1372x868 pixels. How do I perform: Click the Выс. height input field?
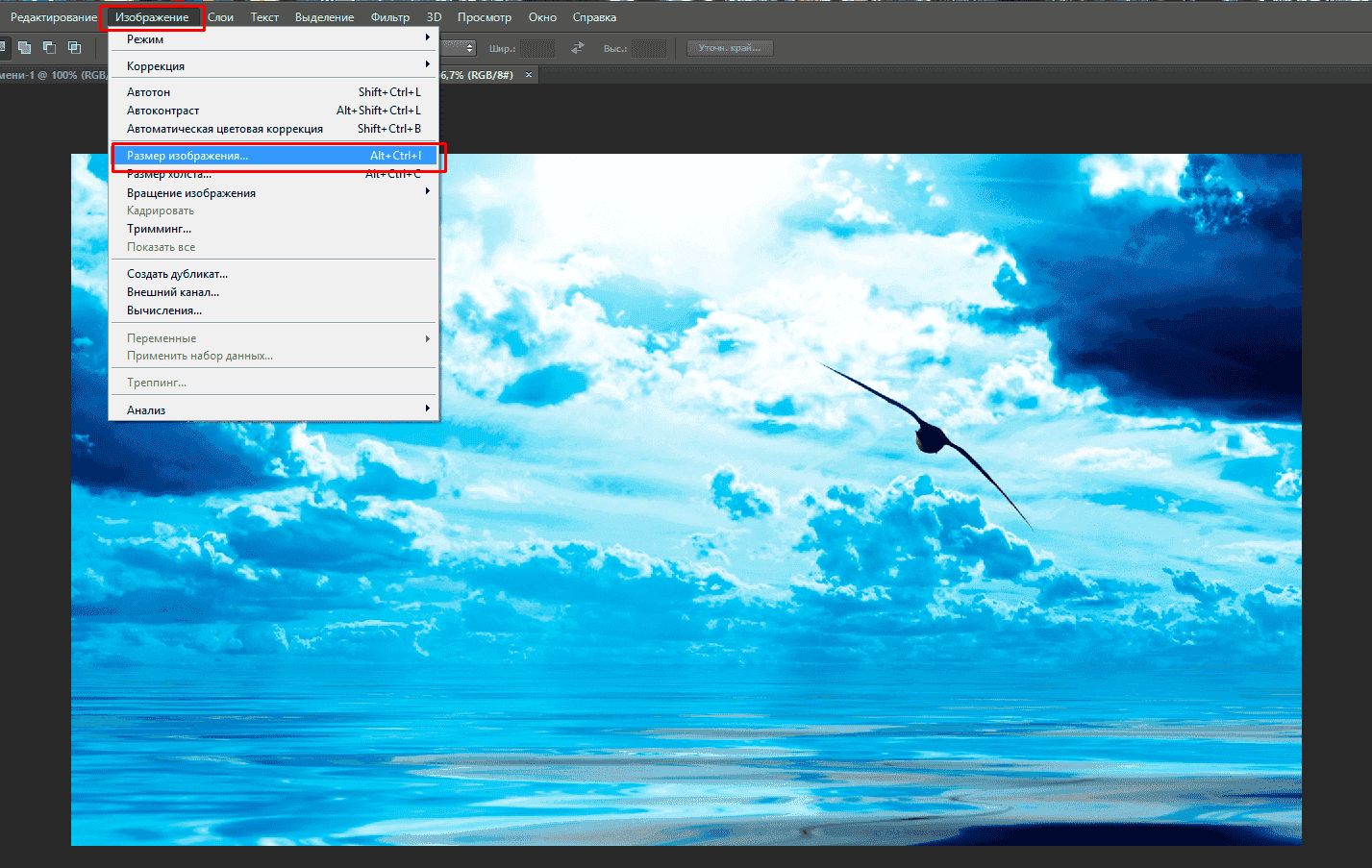coord(649,48)
